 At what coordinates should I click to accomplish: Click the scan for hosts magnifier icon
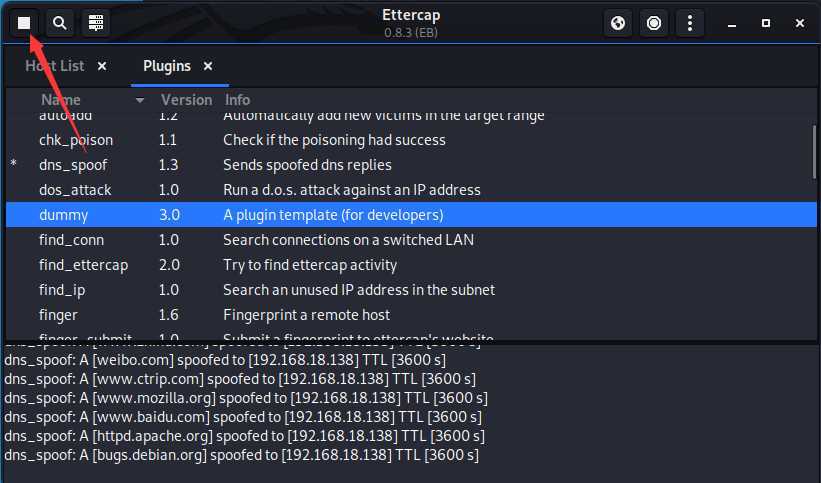click(x=60, y=23)
